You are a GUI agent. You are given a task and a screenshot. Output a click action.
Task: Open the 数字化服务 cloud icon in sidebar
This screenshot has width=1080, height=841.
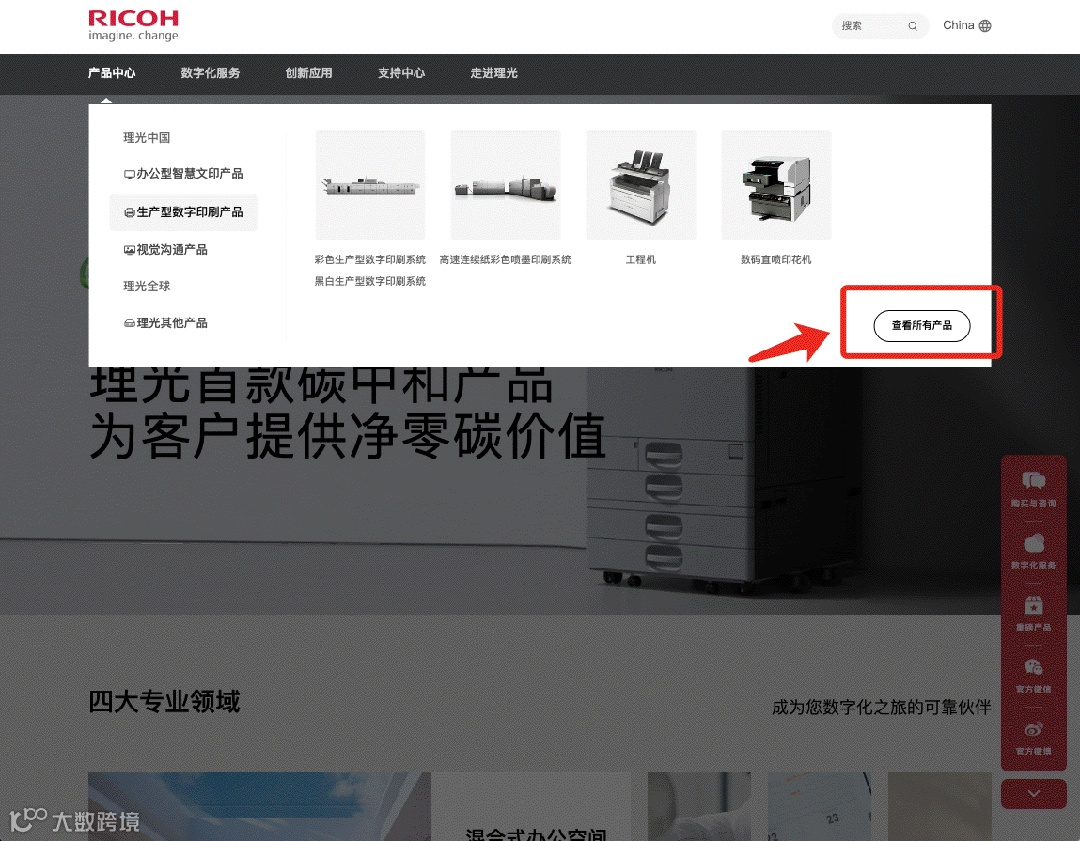pos(1033,543)
